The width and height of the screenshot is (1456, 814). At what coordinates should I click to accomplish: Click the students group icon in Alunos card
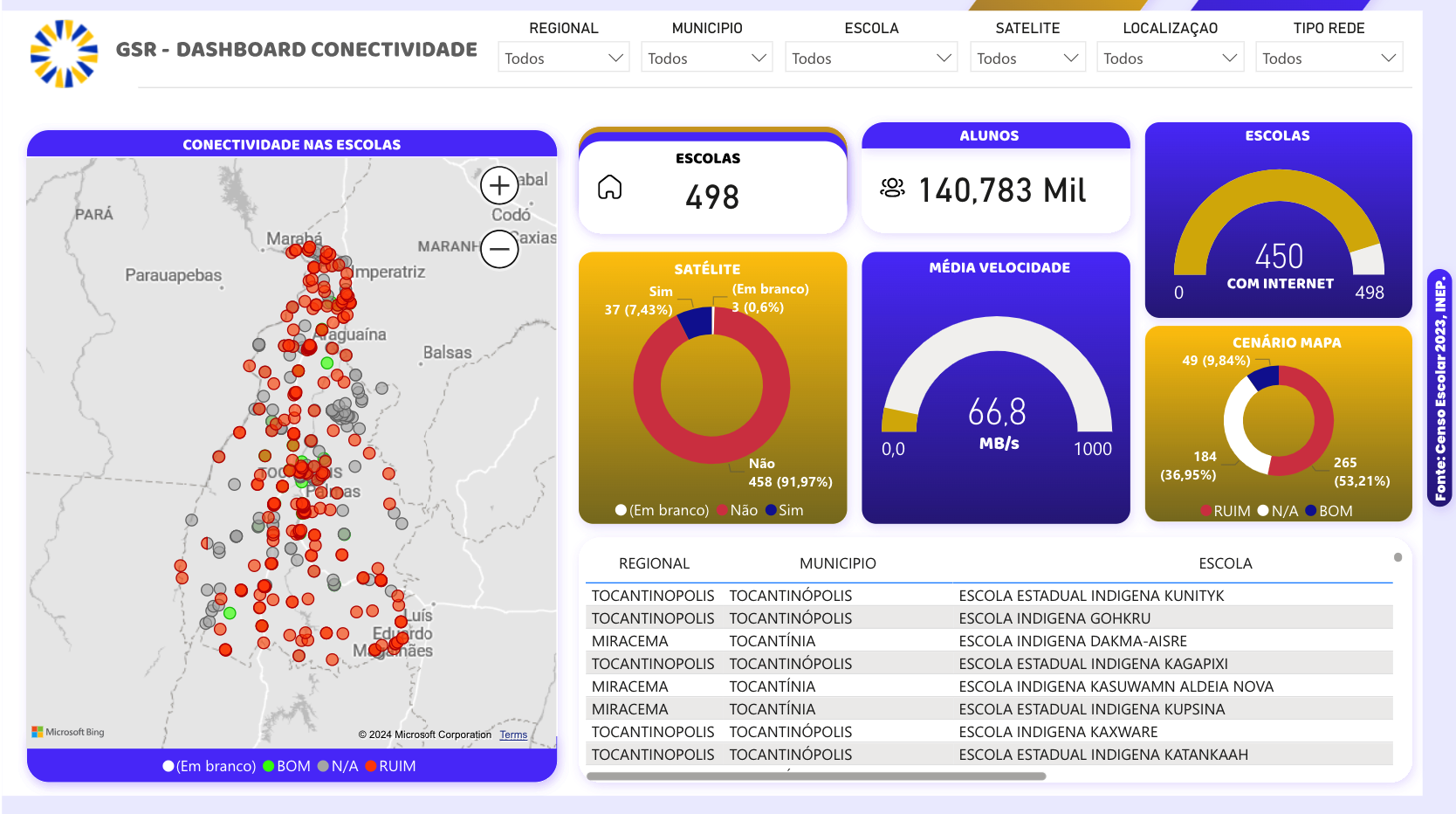point(892,188)
